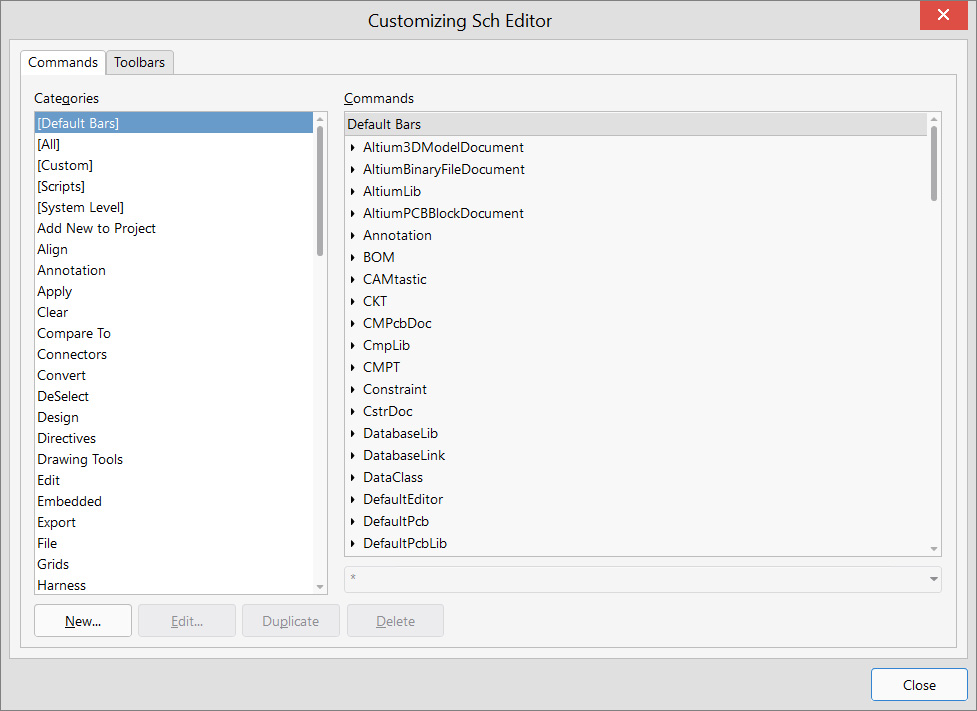The width and height of the screenshot is (977, 711).
Task: Click the CmpLib command entry
Action: 386,345
